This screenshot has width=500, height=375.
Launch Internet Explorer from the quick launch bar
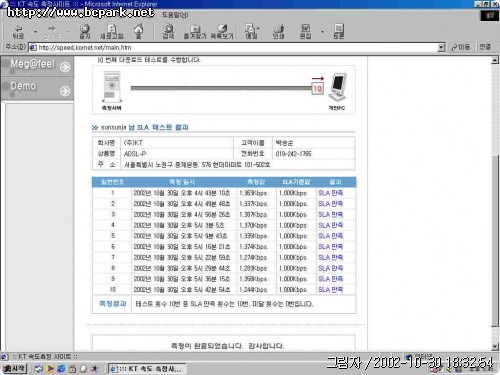(x=61, y=368)
